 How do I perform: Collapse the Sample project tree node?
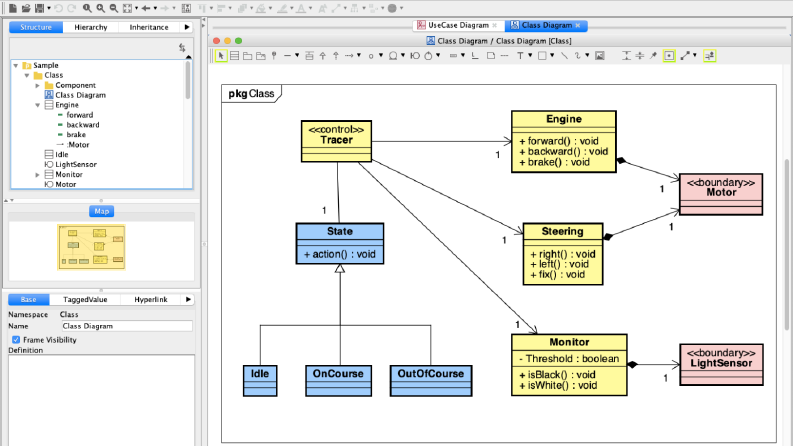(16, 65)
